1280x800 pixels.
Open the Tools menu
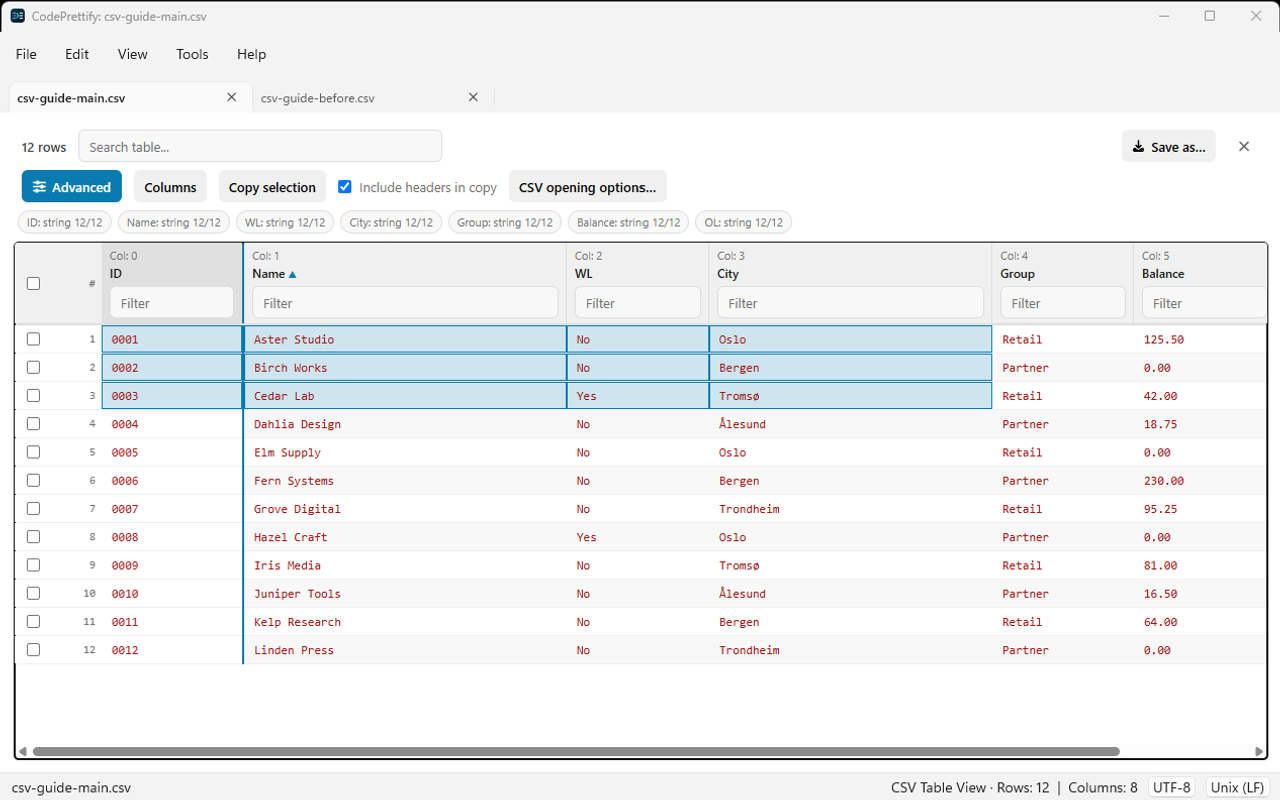pyautogui.click(x=192, y=54)
